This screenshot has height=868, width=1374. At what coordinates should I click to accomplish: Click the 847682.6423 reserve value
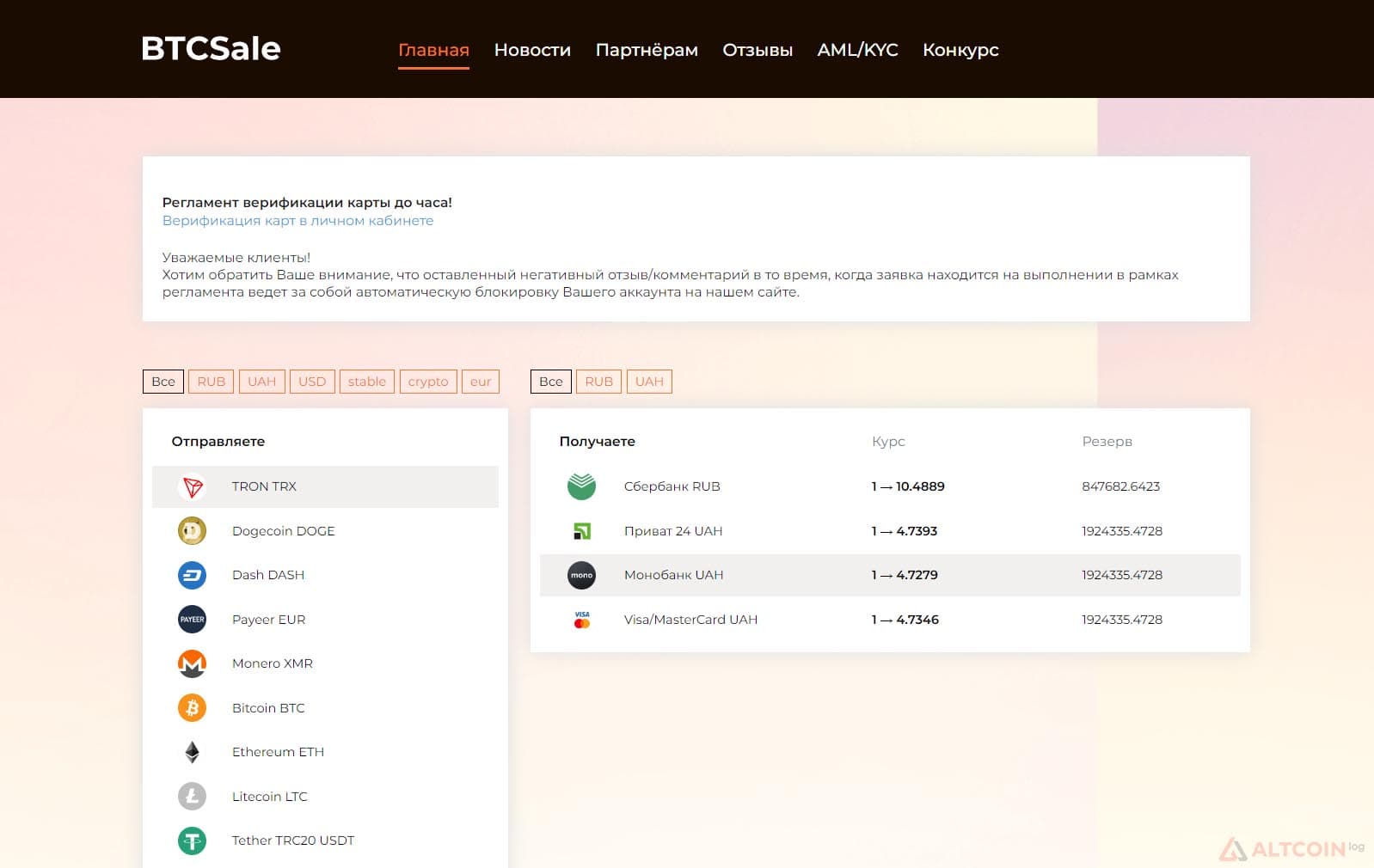pyautogui.click(x=1121, y=486)
